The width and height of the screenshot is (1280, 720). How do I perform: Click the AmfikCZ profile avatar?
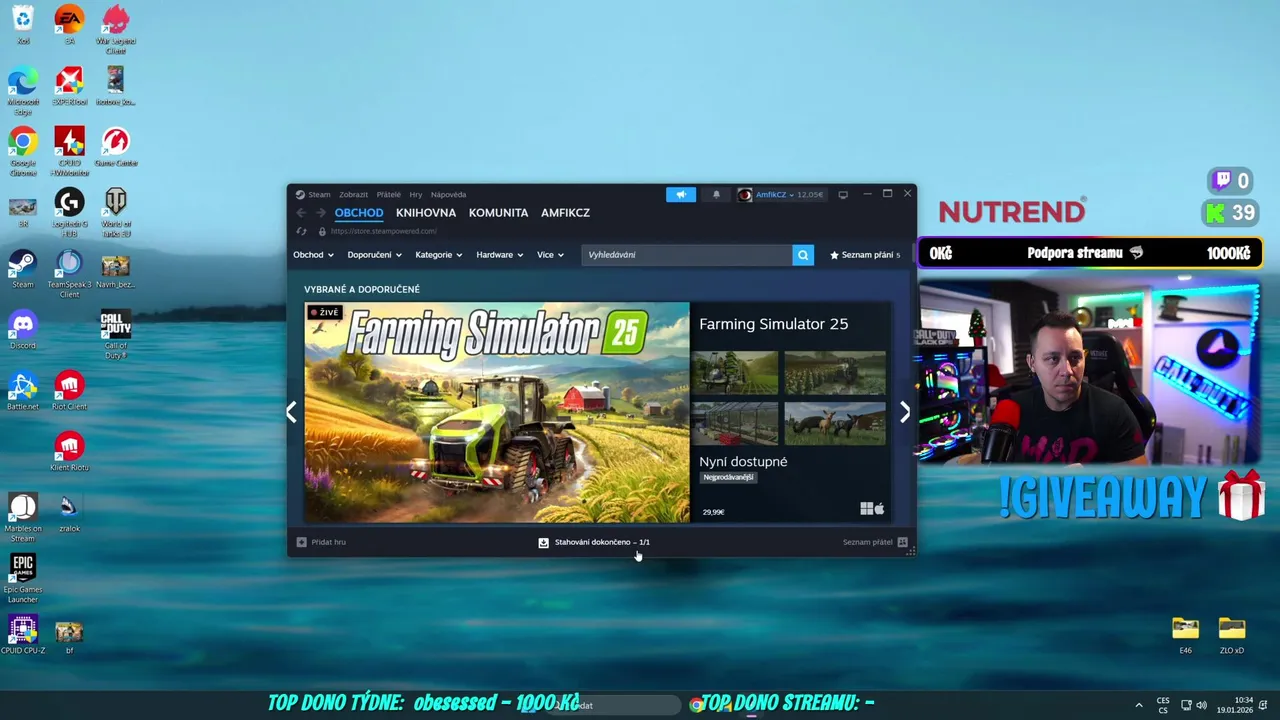[745, 195]
